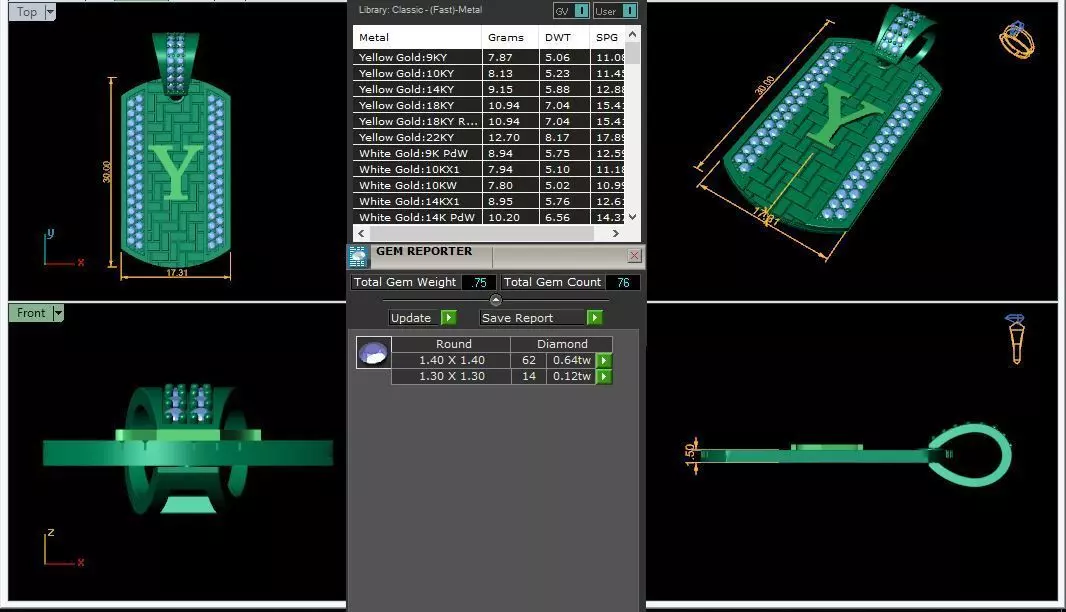Select the White Gold:14K PdW row
1066x612 pixels.
click(488, 217)
